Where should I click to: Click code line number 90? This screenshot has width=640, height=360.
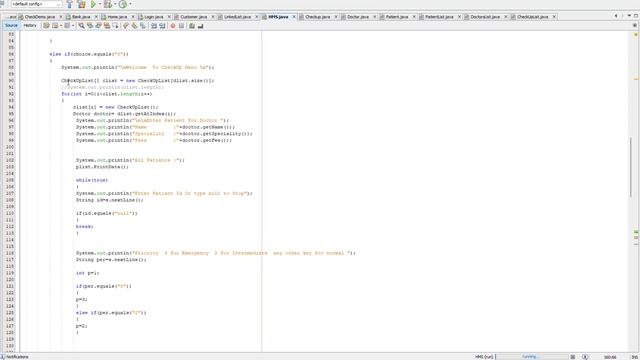pyautogui.click(x=11, y=80)
